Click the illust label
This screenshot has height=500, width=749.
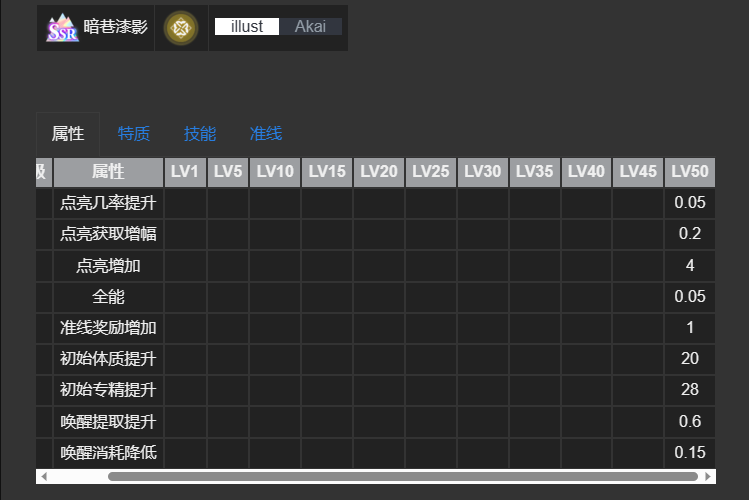point(247,27)
